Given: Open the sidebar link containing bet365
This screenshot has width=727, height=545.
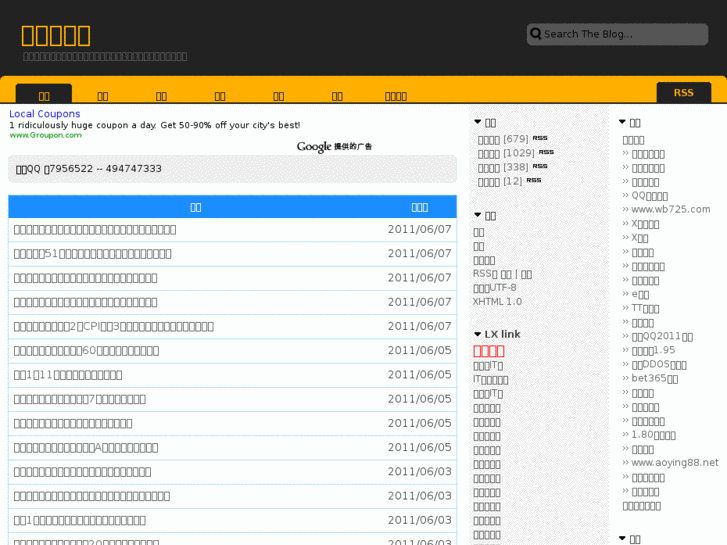Looking at the screenshot, I should 654,379.
